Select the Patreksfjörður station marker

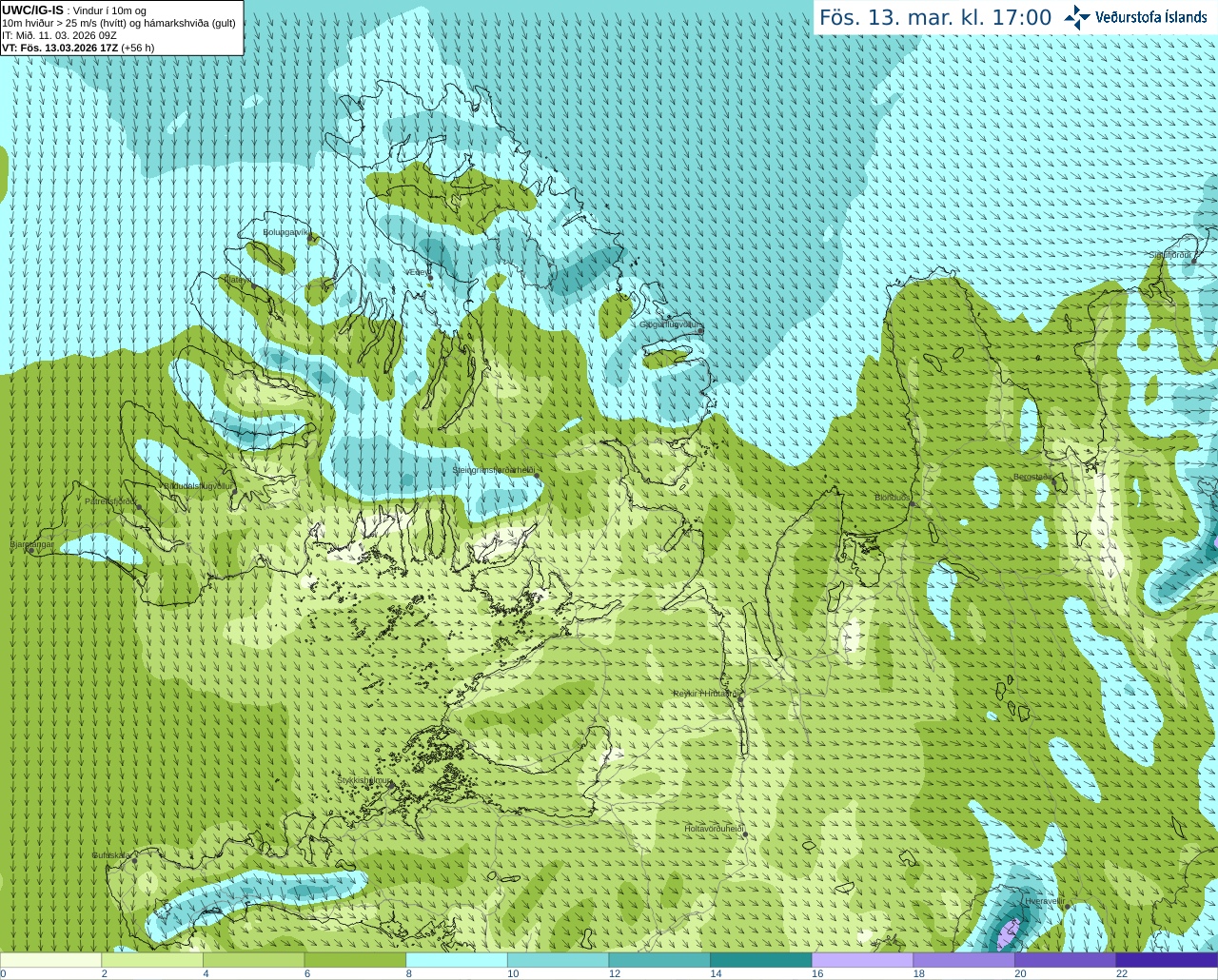click(x=139, y=507)
